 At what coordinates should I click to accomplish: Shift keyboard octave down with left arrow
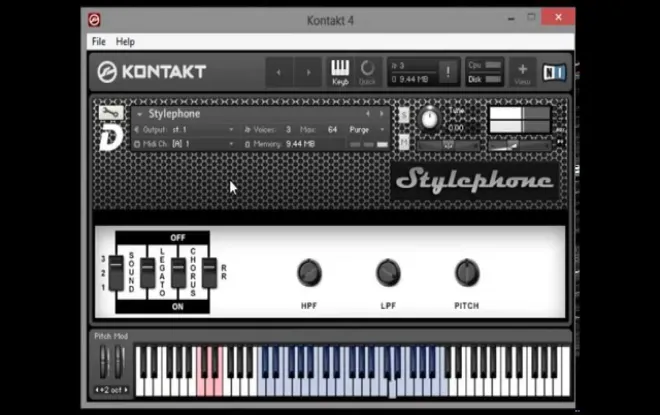(97, 390)
